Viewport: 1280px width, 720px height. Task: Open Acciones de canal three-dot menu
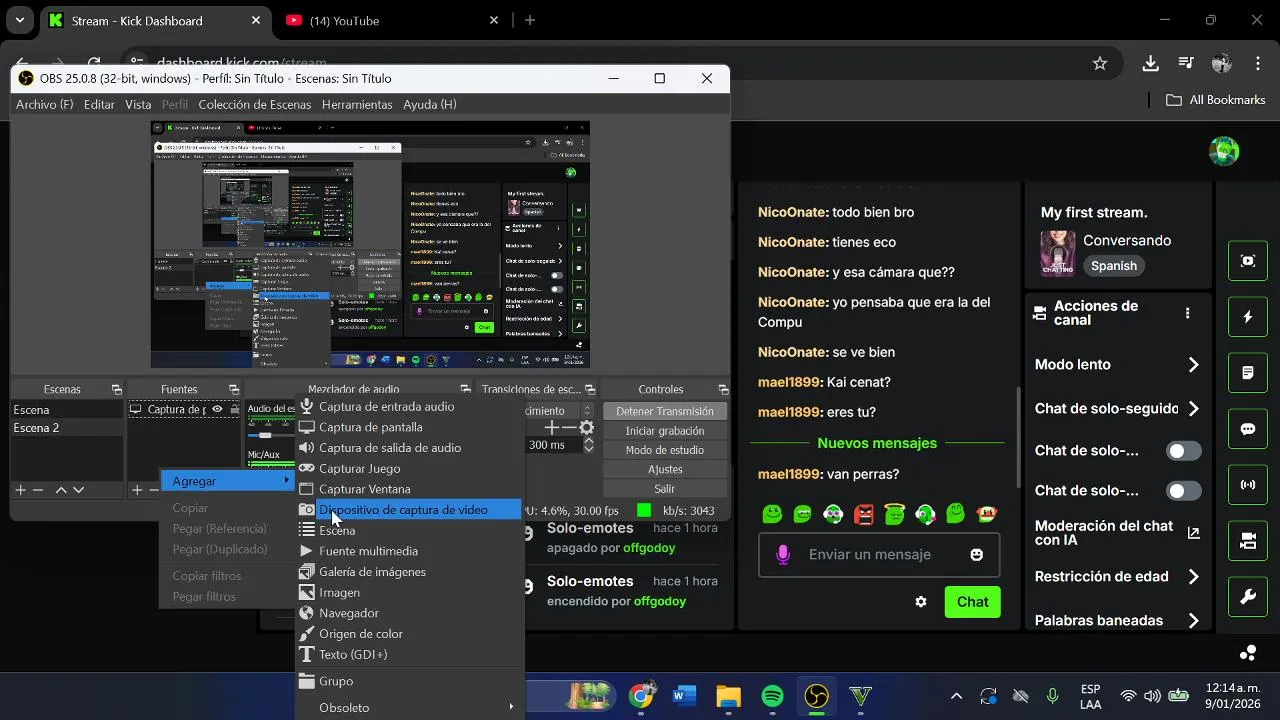pos(1188,313)
